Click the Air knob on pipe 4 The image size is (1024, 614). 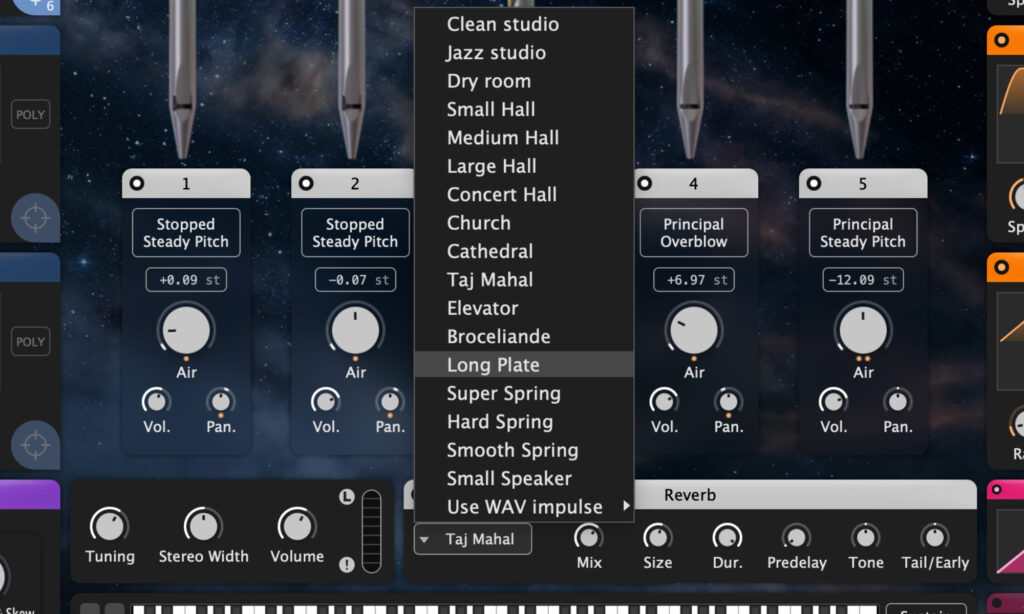point(694,331)
